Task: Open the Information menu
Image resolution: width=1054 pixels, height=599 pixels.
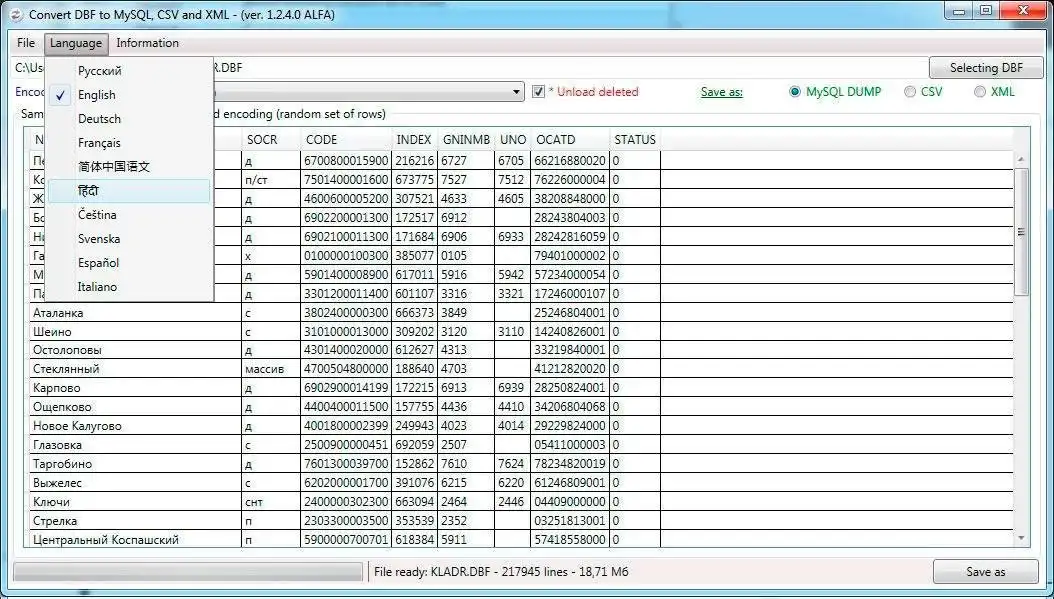Action: click(x=147, y=43)
